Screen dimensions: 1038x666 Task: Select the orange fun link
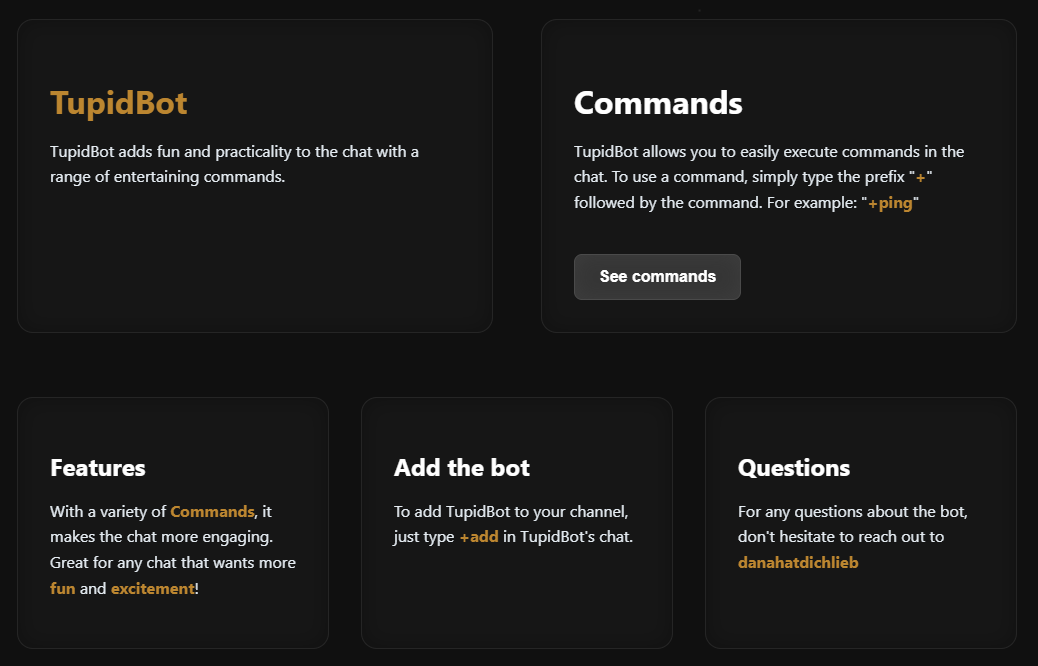coord(63,588)
